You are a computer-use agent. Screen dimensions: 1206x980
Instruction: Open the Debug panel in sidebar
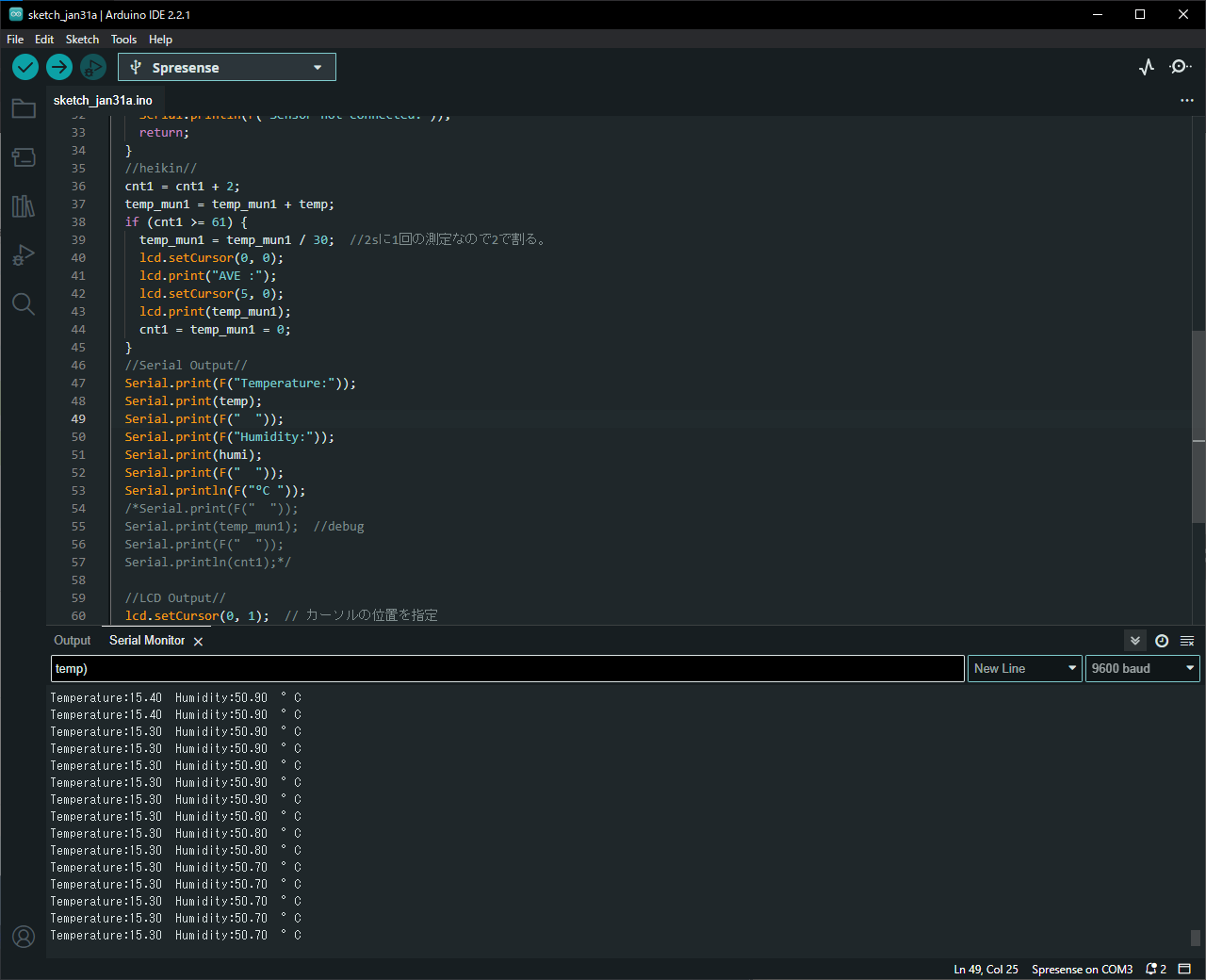tap(24, 255)
